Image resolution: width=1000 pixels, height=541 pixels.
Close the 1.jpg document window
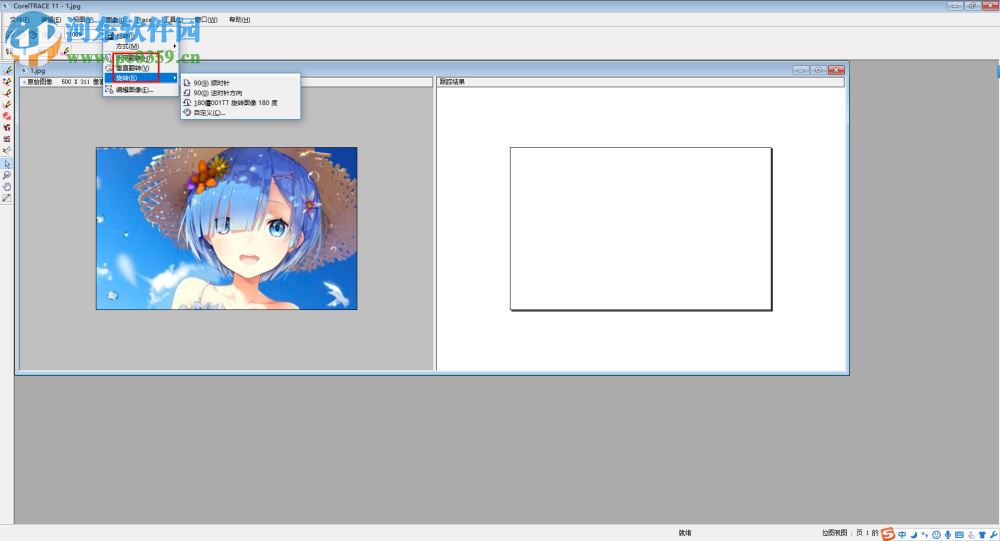pyautogui.click(x=836, y=70)
